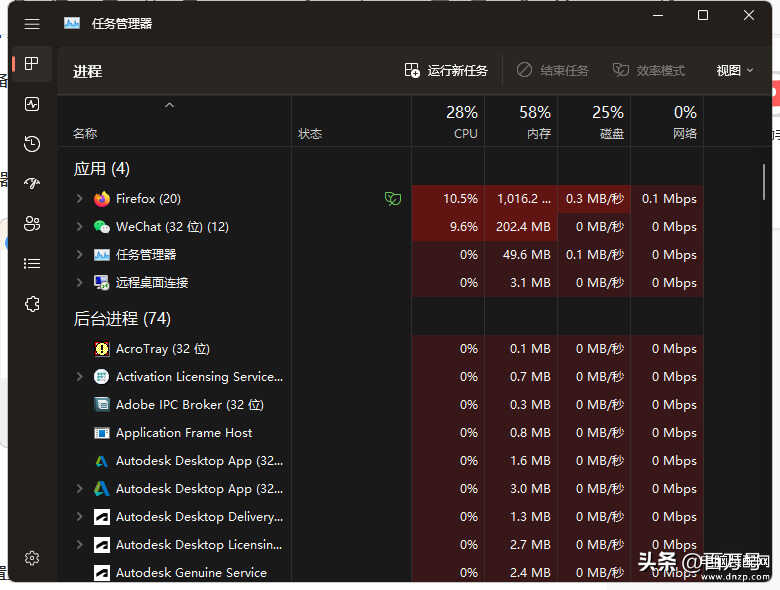Image resolution: width=780 pixels, height=590 pixels.
Task: Sort by the 状态 column header
Action: [351, 121]
